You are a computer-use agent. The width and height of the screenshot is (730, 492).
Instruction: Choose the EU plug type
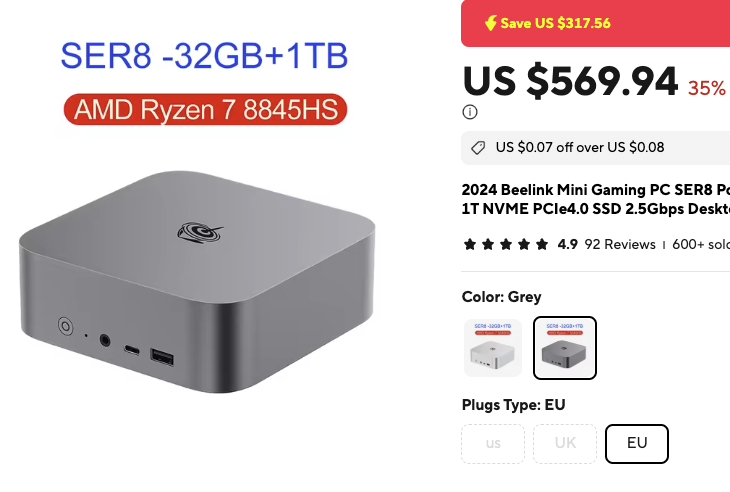pos(637,444)
